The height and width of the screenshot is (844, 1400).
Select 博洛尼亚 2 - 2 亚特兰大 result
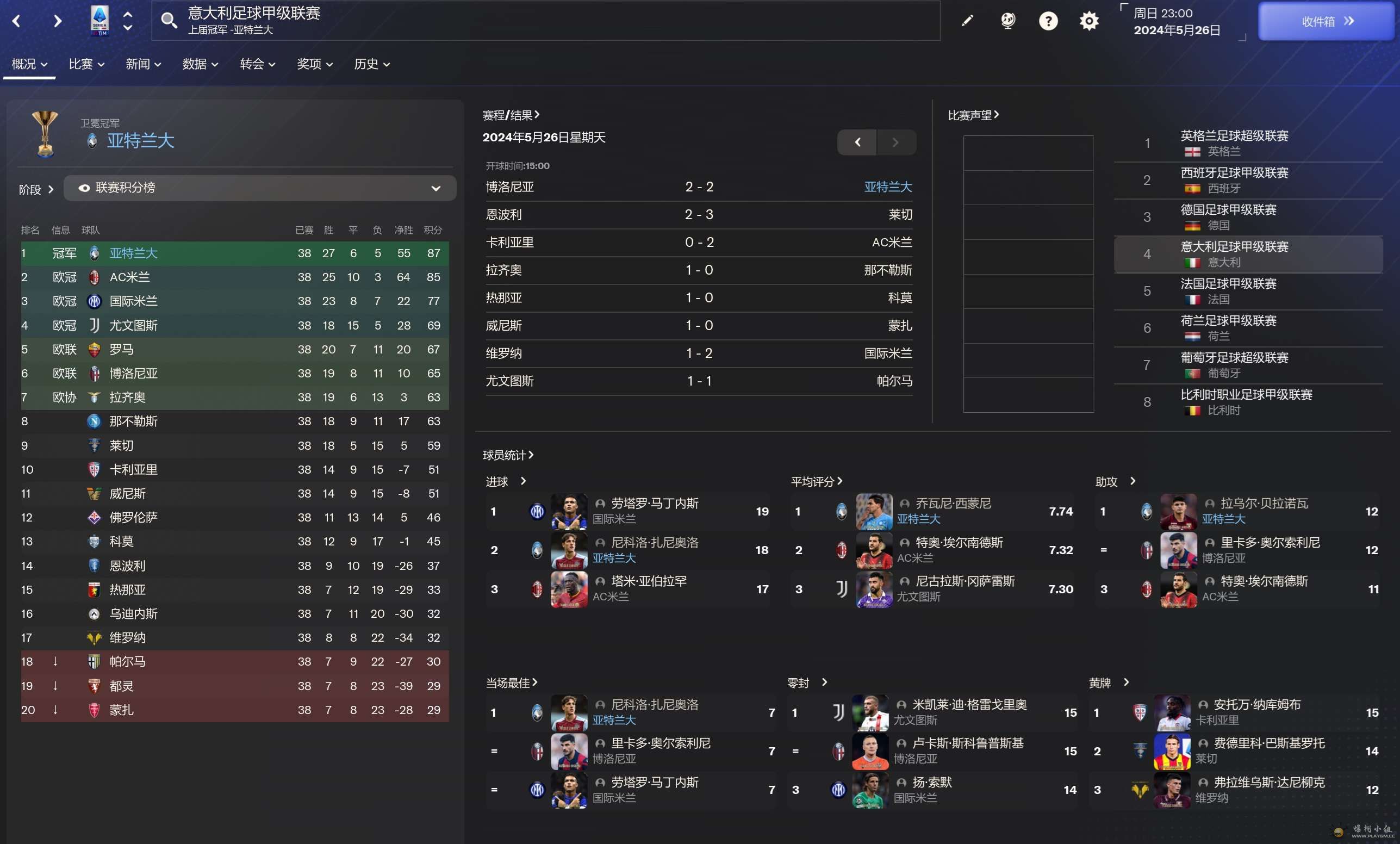pyautogui.click(x=699, y=187)
